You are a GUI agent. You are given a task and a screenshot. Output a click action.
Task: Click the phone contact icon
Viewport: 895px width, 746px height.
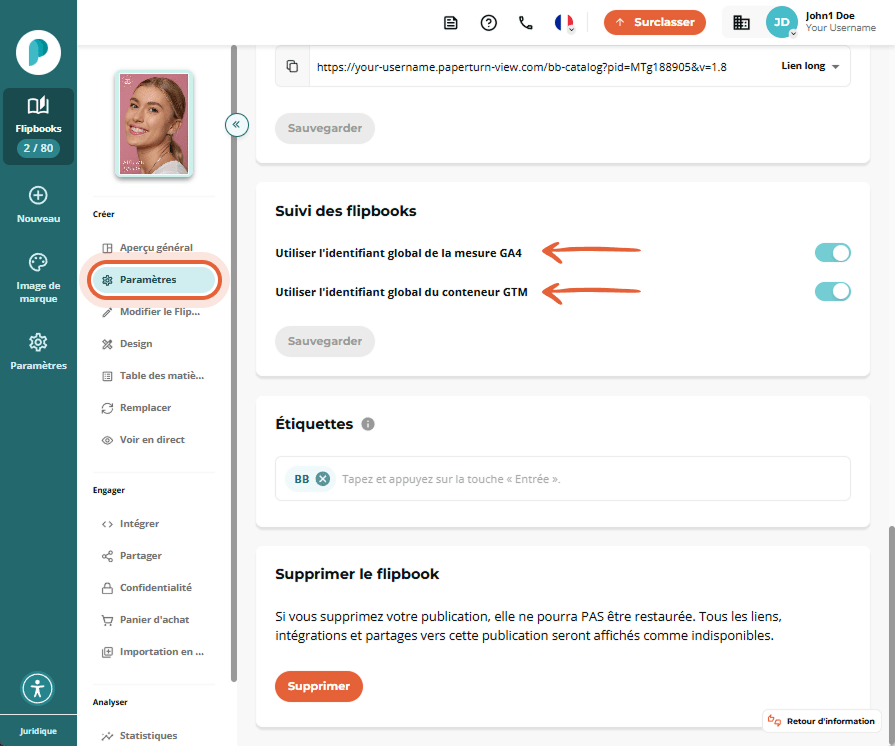[526, 23]
